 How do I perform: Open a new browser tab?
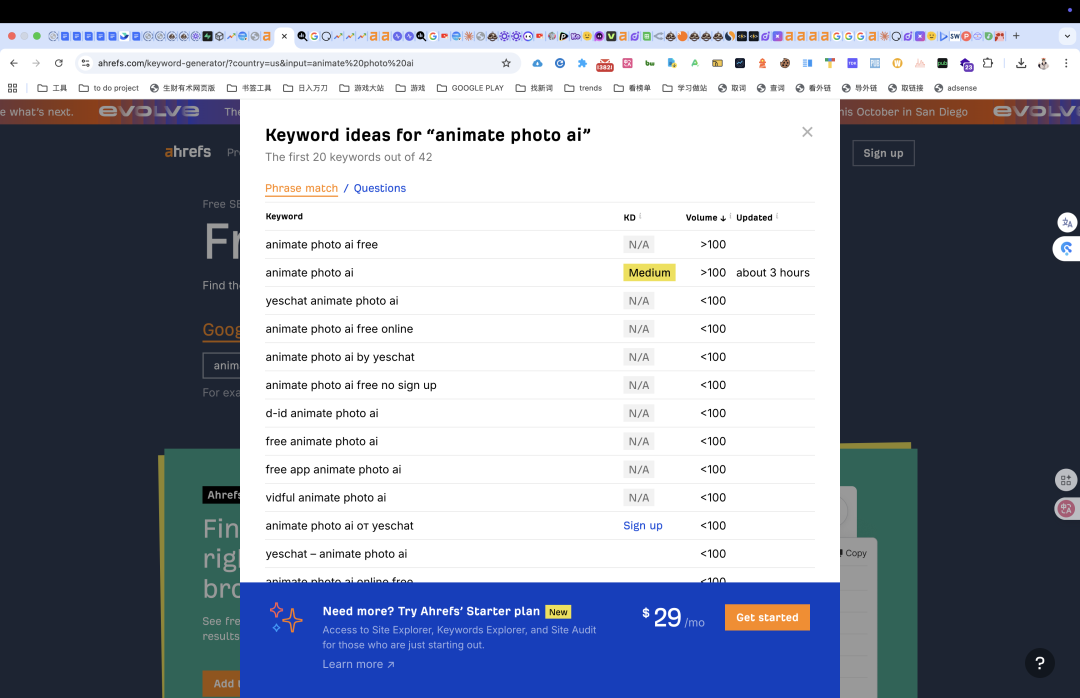[1016, 36]
